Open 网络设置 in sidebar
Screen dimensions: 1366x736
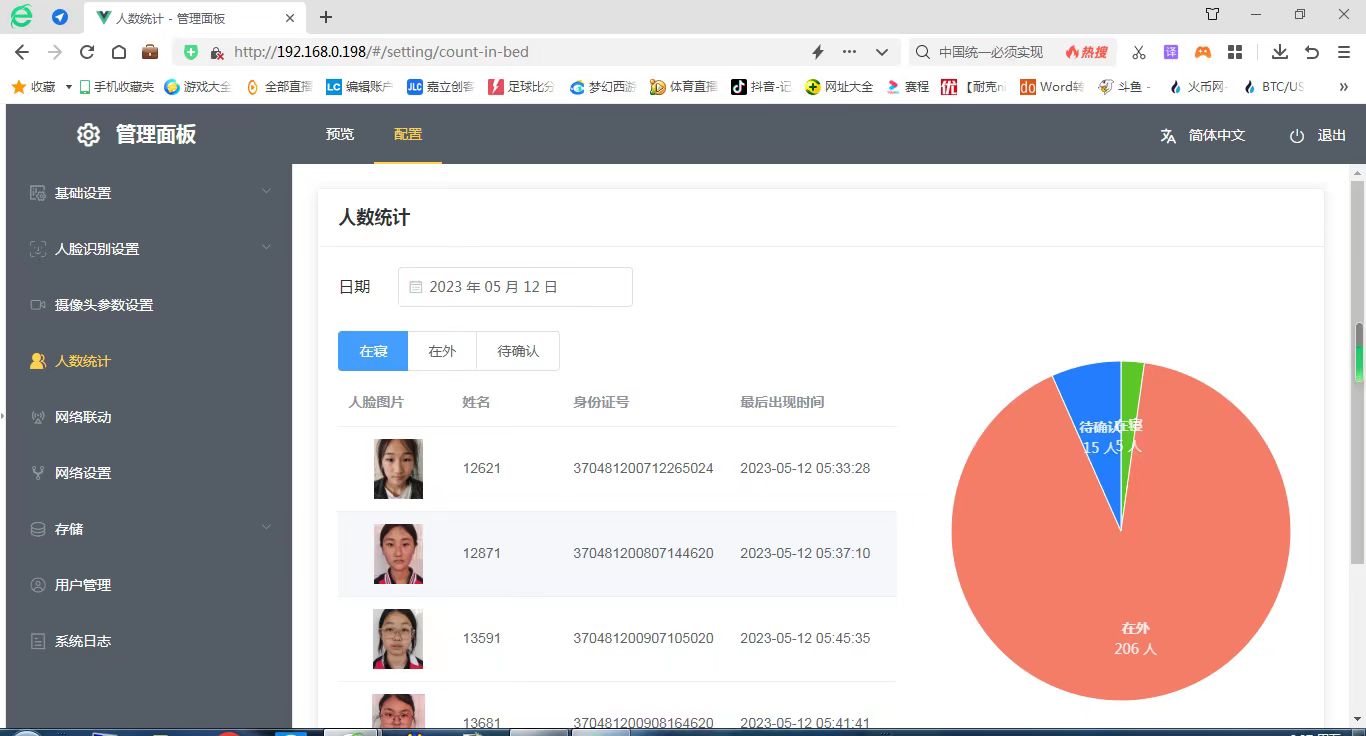tap(149, 473)
